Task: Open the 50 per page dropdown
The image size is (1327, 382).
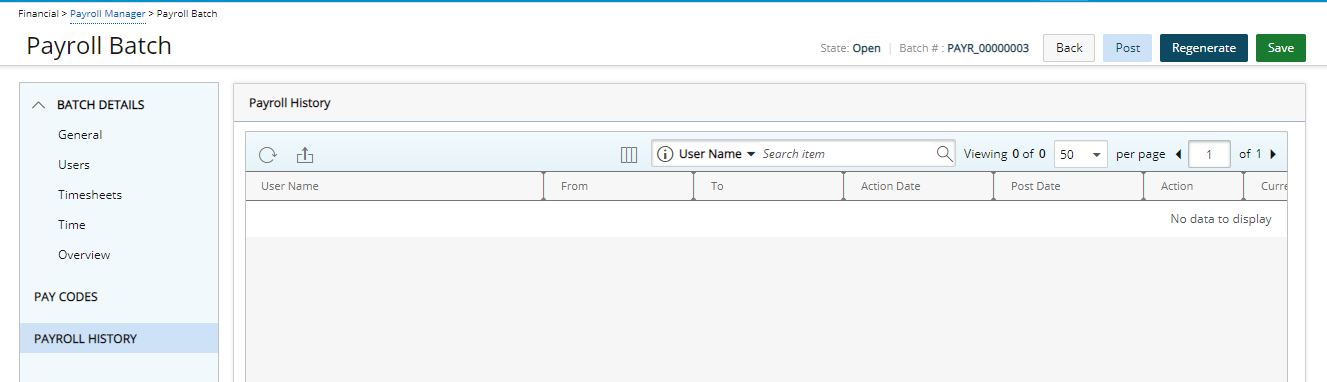Action: tap(1081, 154)
